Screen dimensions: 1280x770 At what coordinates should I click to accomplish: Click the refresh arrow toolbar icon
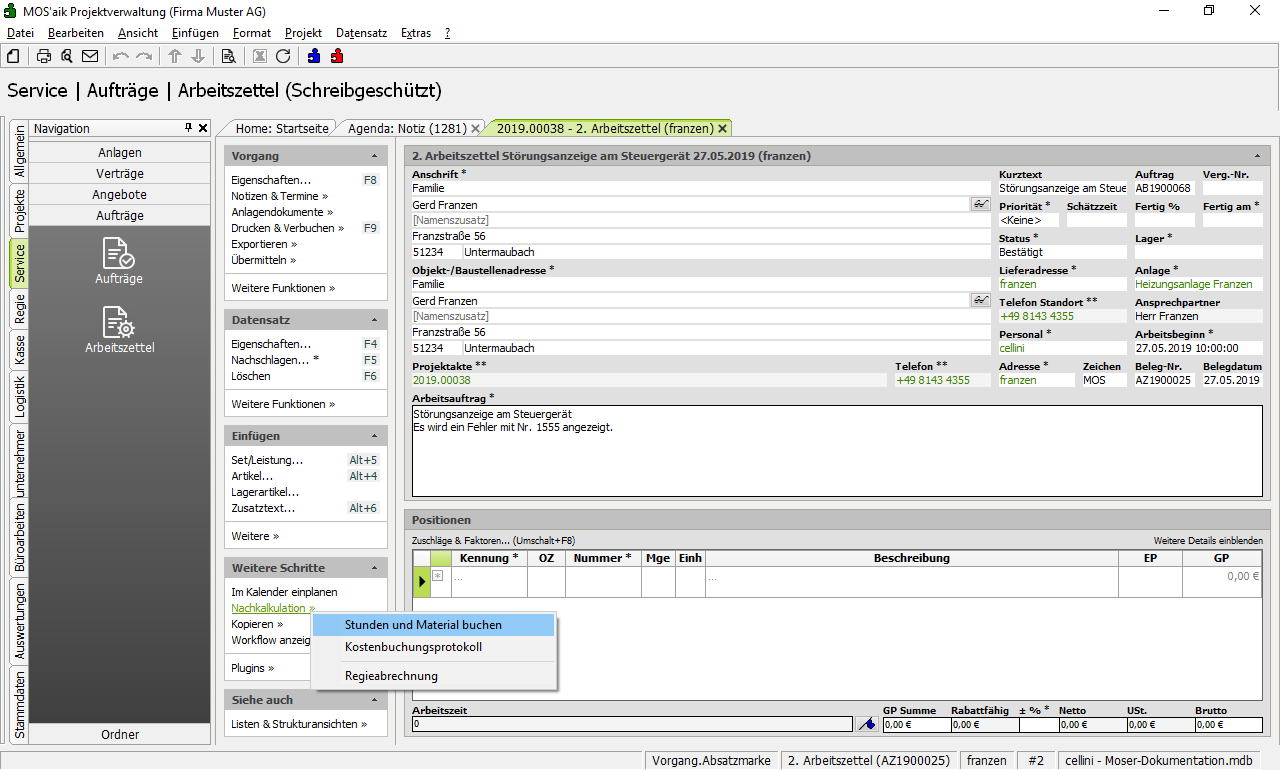(283, 56)
